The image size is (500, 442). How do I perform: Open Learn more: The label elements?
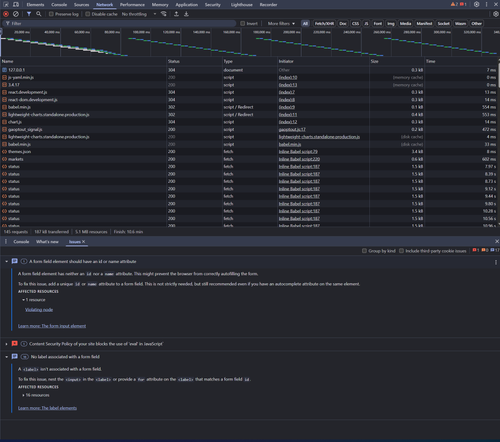coord(47,408)
